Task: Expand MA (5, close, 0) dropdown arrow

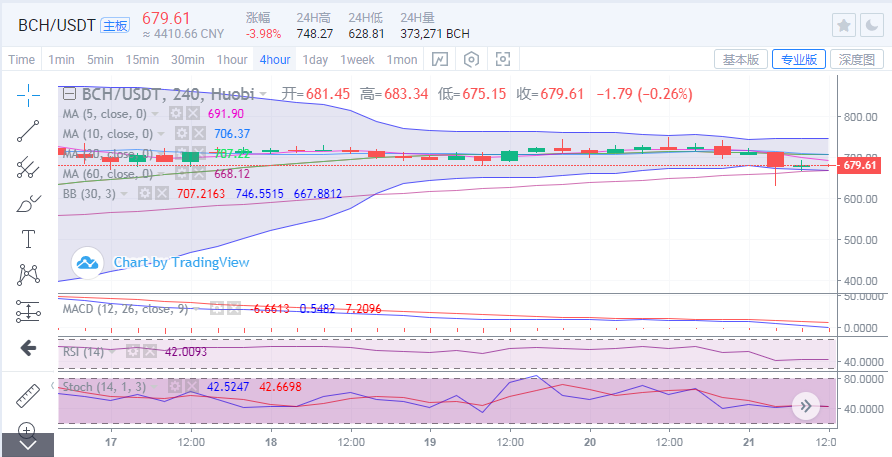Action: [x=164, y=114]
